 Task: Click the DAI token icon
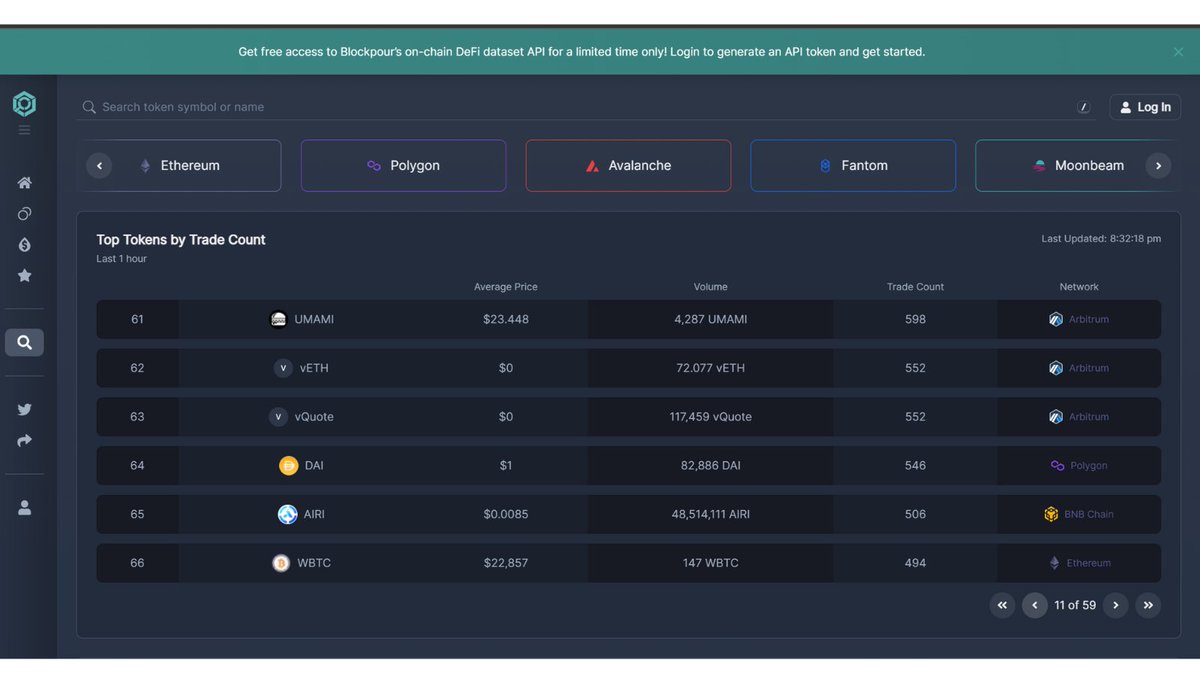[288, 466]
